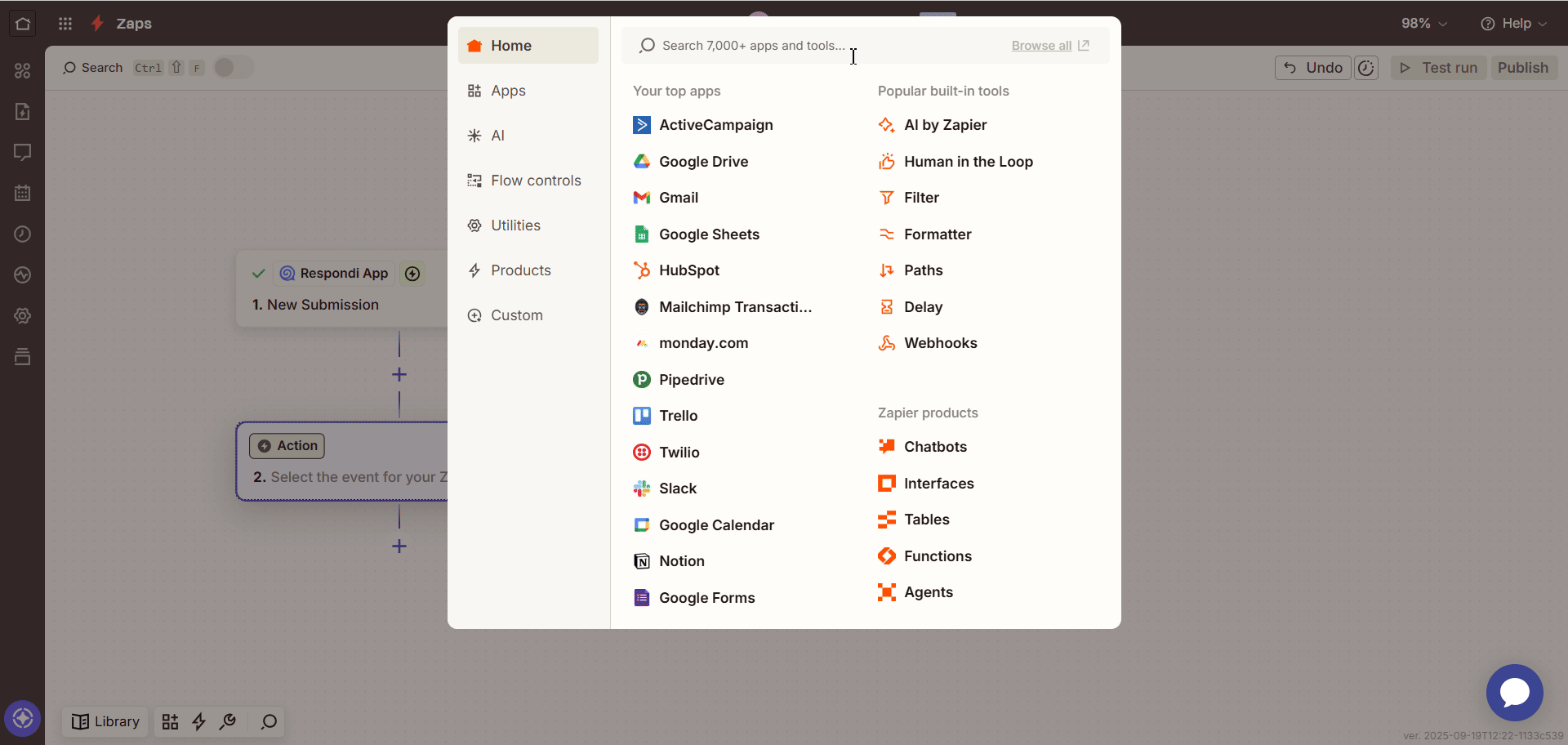This screenshot has width=1568, height=745.
Task: Click the Browse all link
Action: [1050, 46]
